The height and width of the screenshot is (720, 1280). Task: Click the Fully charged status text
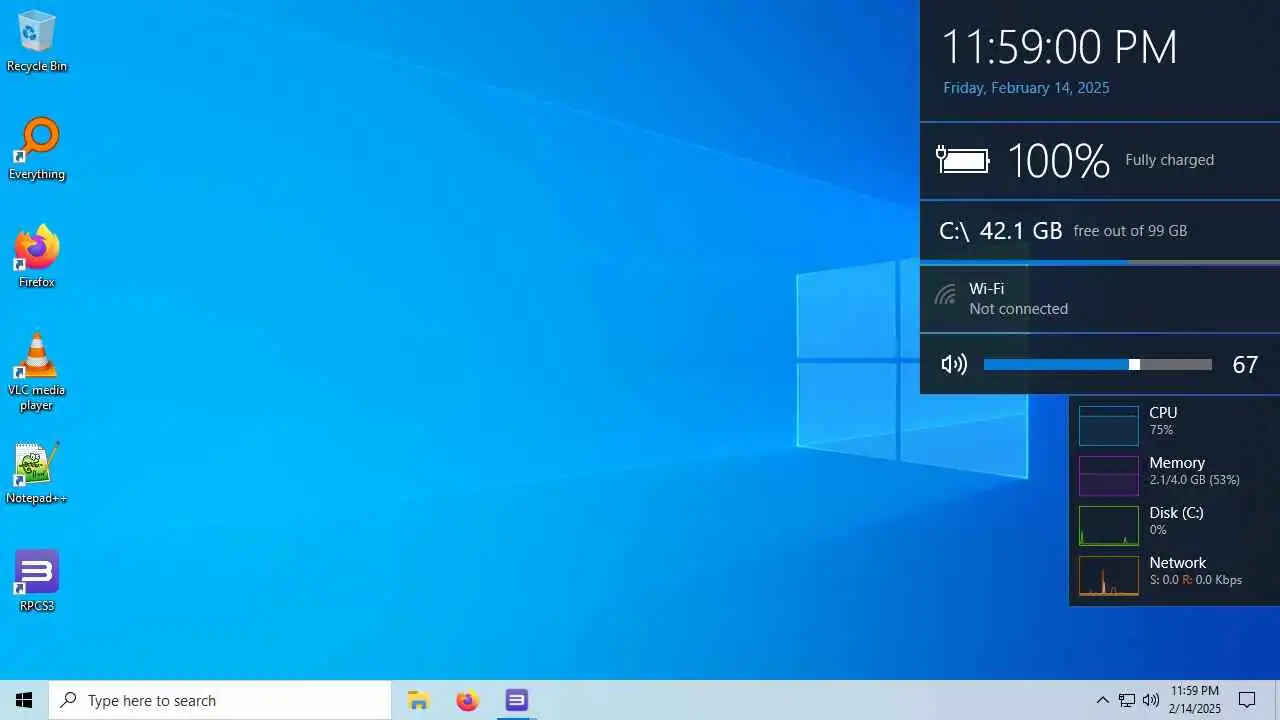(1169, 160)
